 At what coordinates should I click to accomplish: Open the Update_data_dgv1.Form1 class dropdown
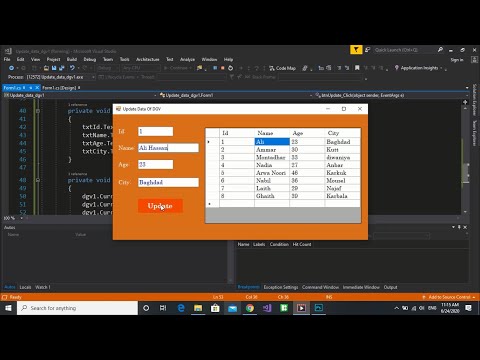pyautogui.click(x=236, y=95)
